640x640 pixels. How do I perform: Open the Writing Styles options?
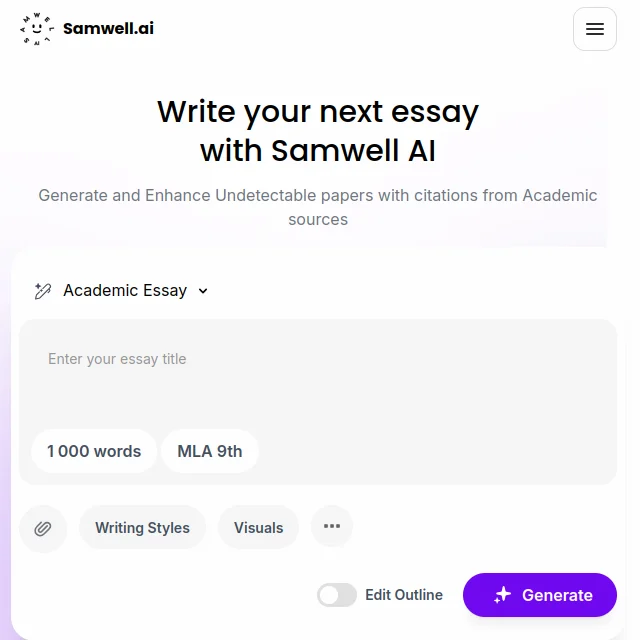pyautogui.click(x=142, y=528)
